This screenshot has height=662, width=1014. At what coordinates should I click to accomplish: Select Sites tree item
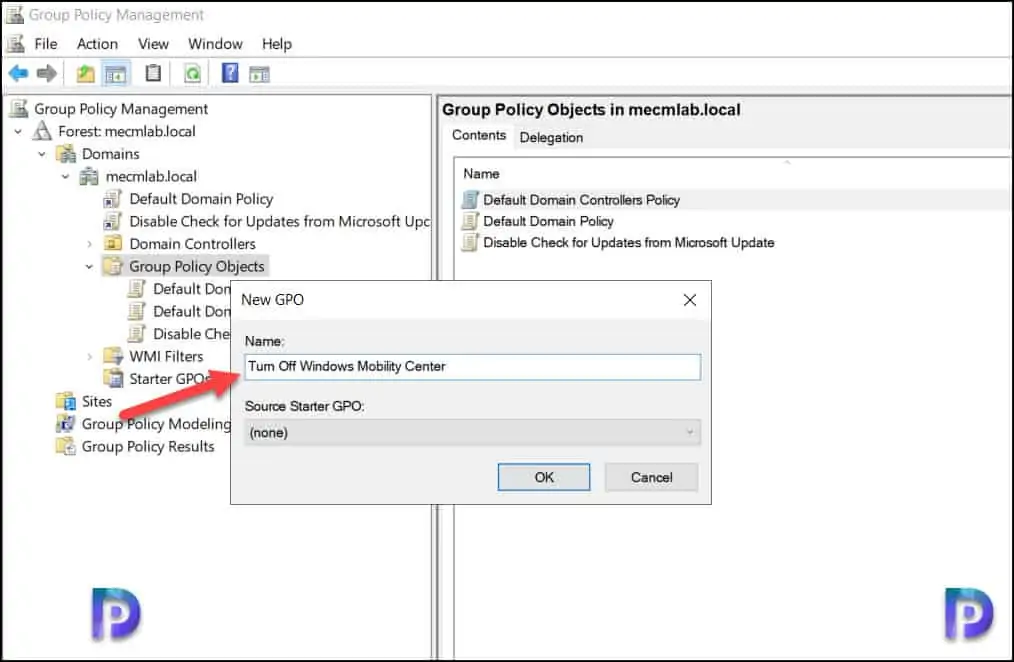point(96,401)
